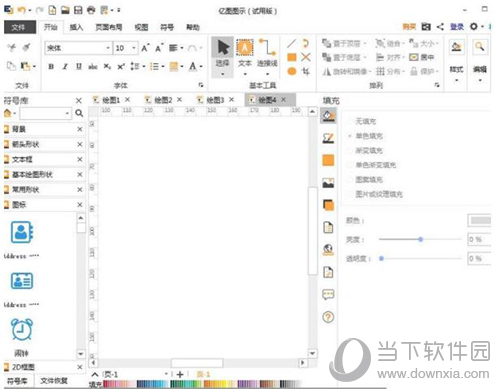500x392 pixels.
Task: Switch to the View ribbon tab
Action: (x=141, y=27)
